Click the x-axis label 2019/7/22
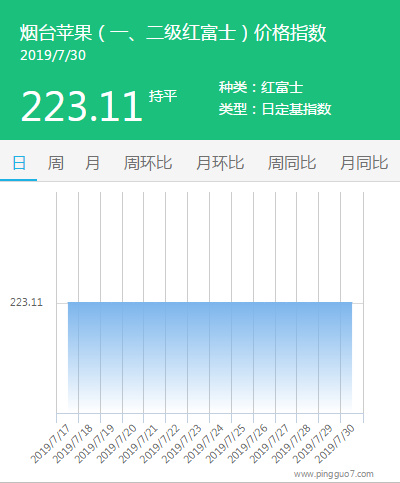 point(161,444)
